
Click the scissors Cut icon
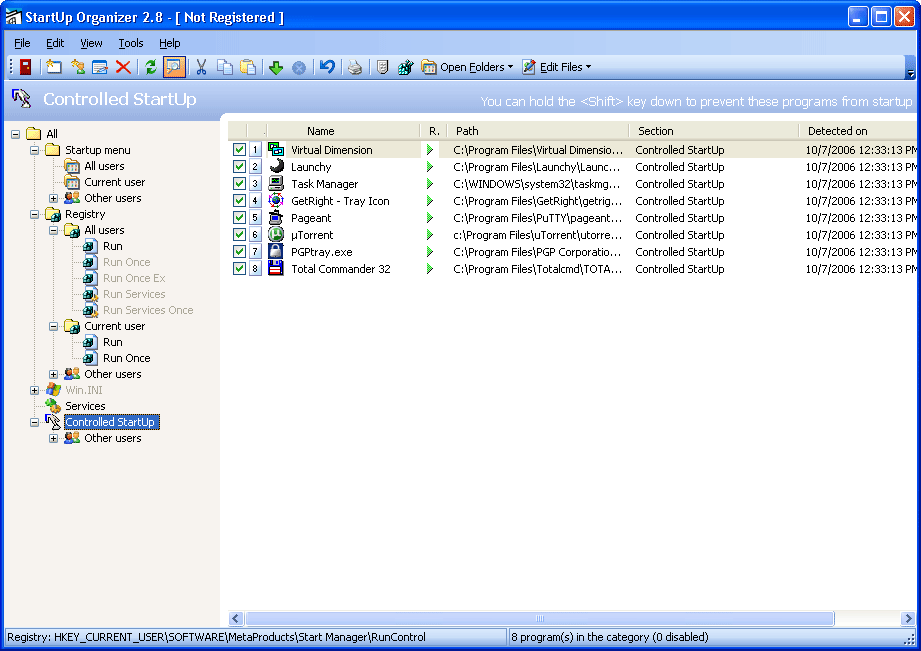click(201, 67)
